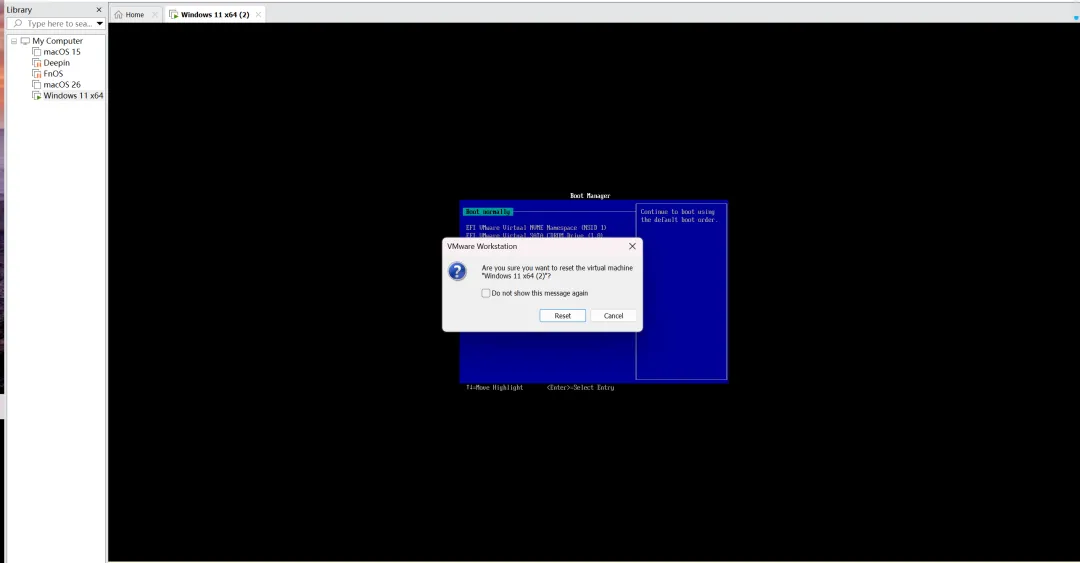Click the Library panel title
The width and height of the screenshot is (1080, 563).
(19, 10)
